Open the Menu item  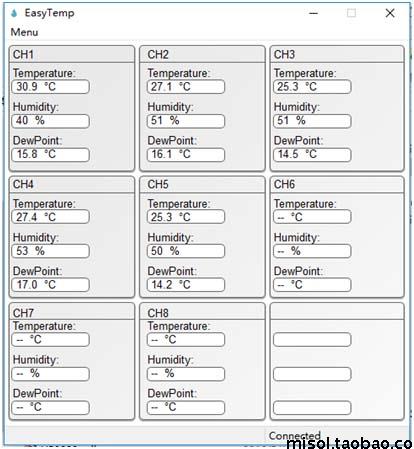[x=24, y=32]
